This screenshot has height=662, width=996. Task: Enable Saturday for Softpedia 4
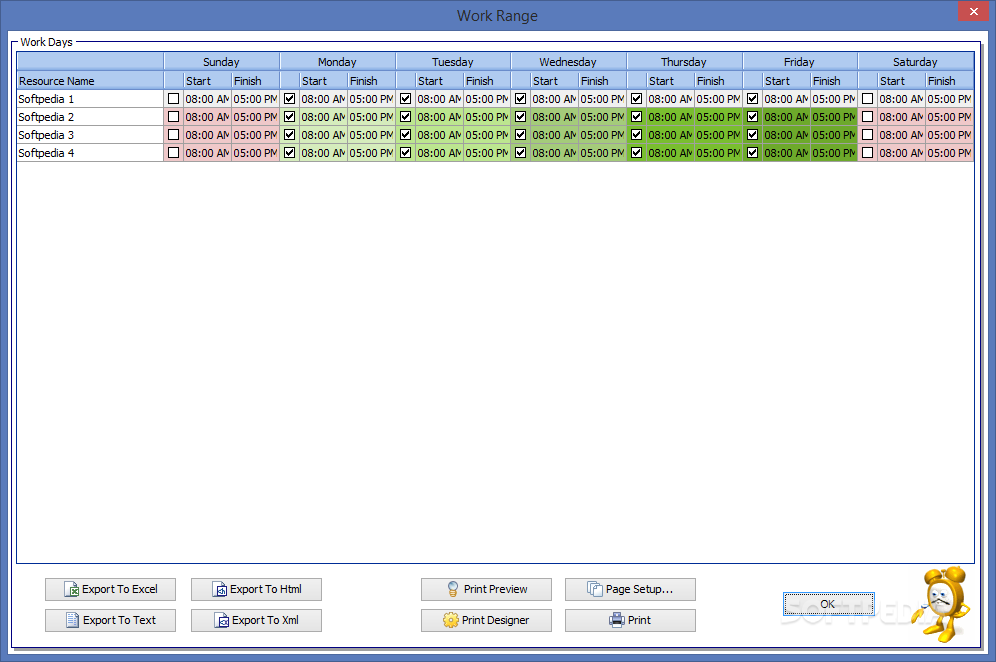coord(868,153)
